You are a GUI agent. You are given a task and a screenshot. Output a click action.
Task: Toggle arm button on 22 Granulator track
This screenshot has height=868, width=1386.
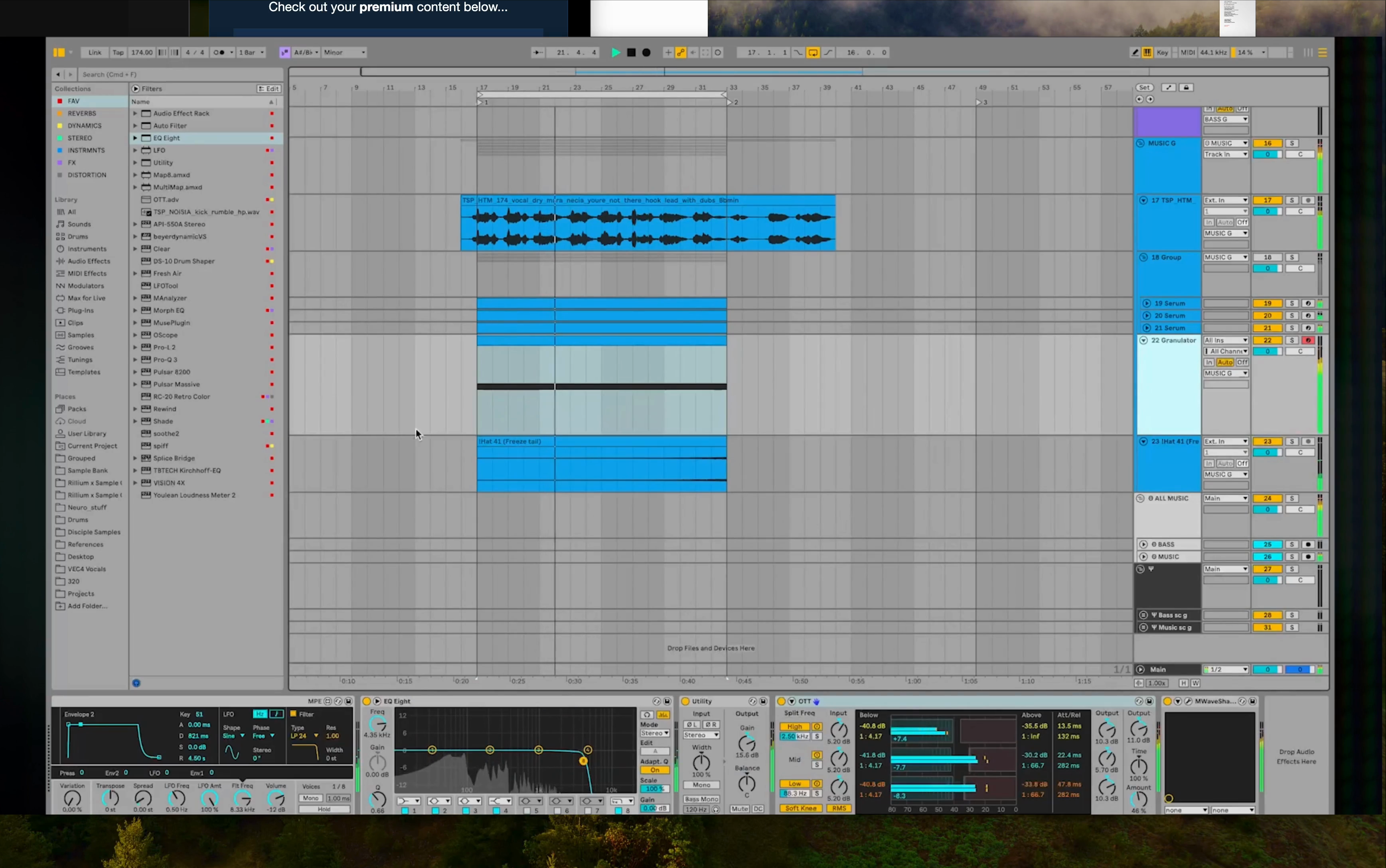coord(1309,340)
